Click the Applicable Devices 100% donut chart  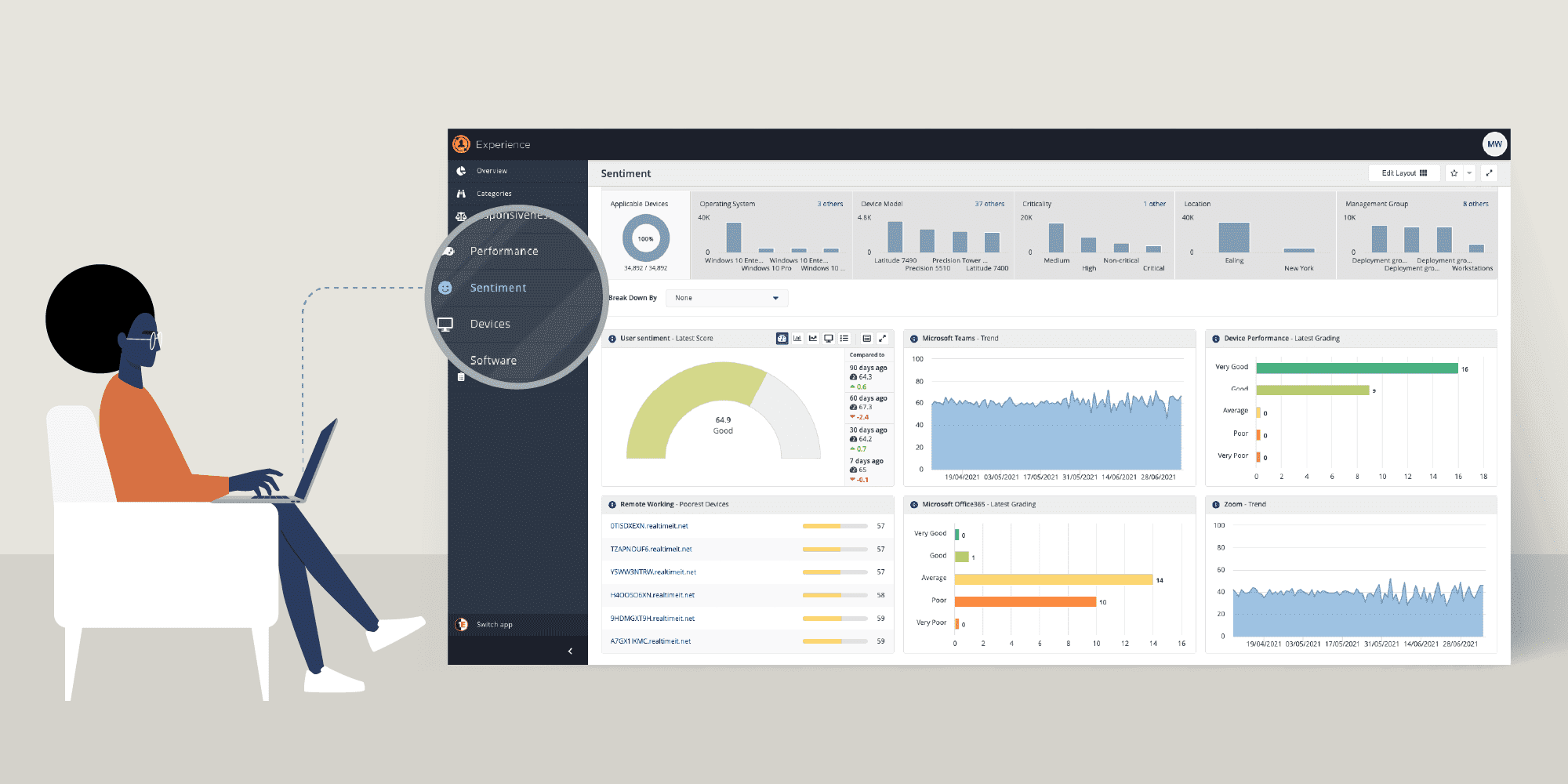(645, 238)
